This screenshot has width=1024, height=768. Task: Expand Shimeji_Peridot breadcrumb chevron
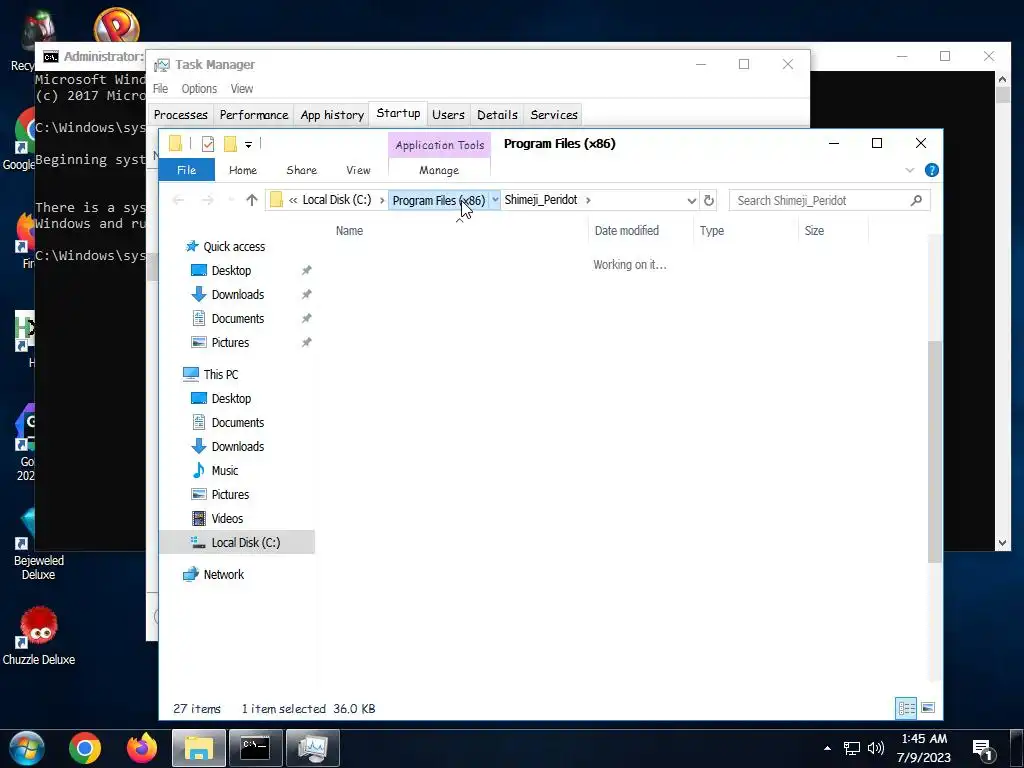tap(588, 200)
